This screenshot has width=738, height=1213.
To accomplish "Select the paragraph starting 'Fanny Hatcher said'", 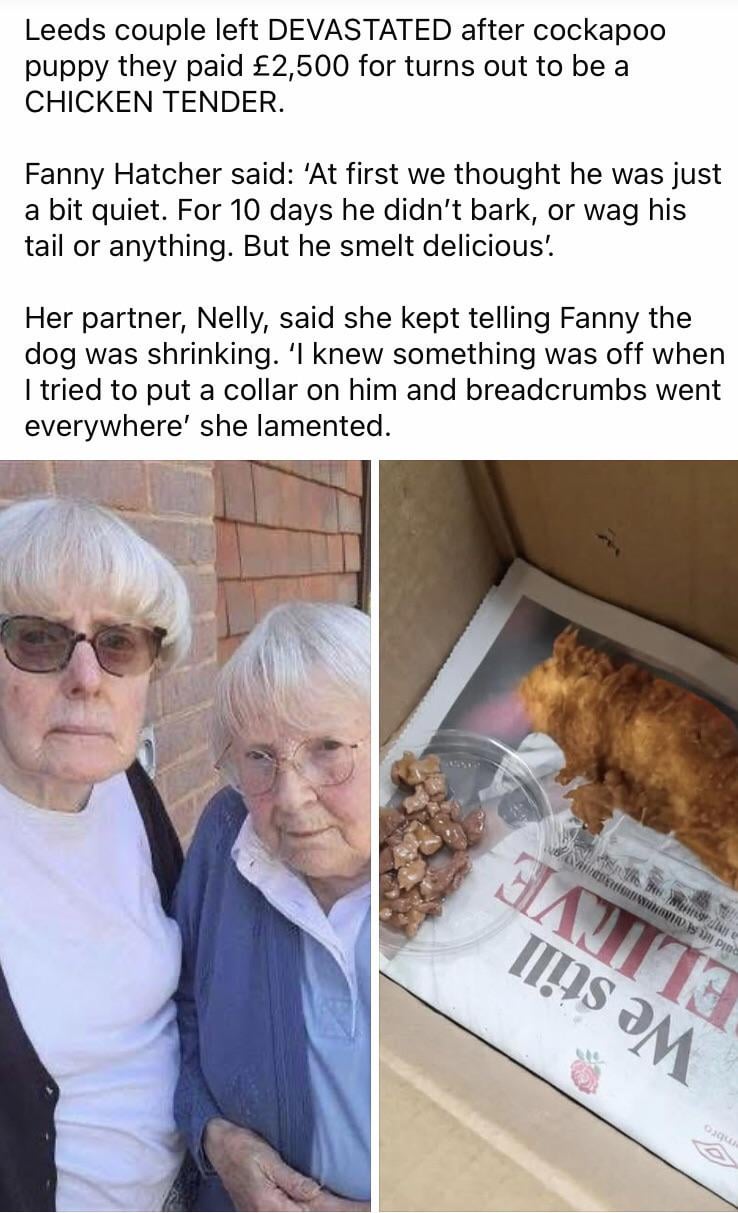I will coord(372,211).
